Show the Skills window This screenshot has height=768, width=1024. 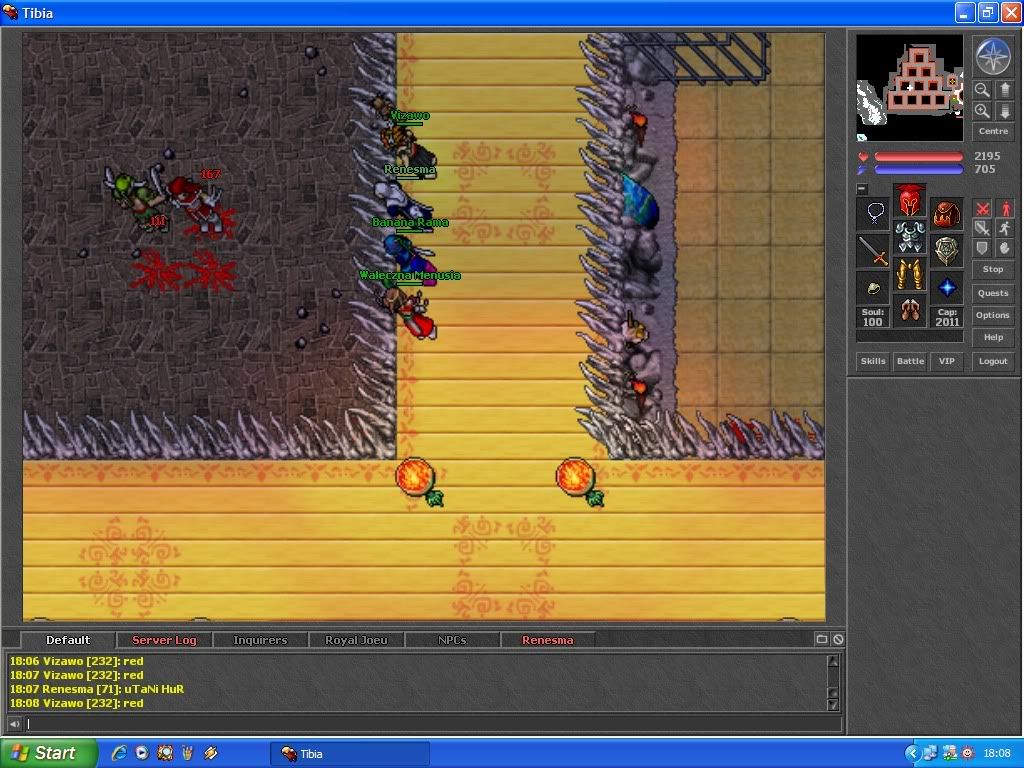coord(873,361)
